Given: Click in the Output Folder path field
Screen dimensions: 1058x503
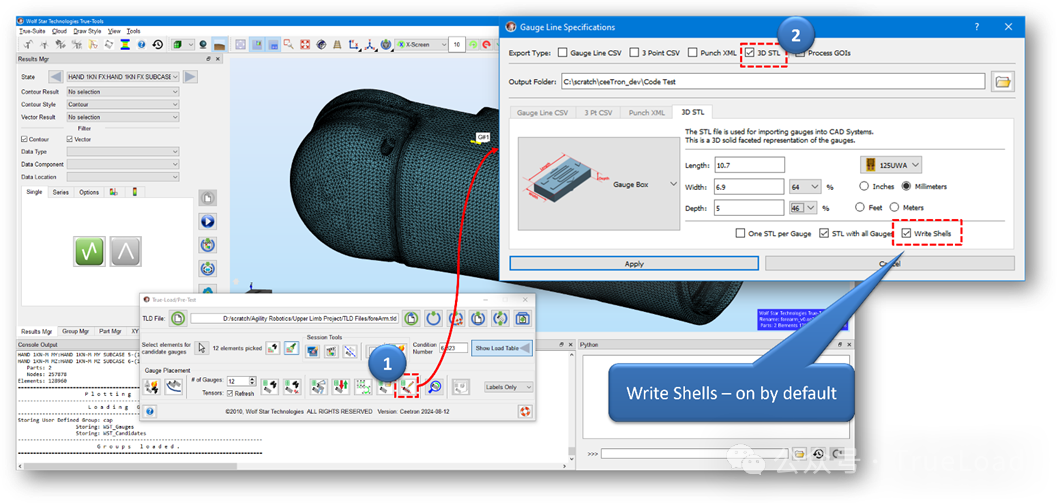Looking at the screenshot, I should point(773,82).
